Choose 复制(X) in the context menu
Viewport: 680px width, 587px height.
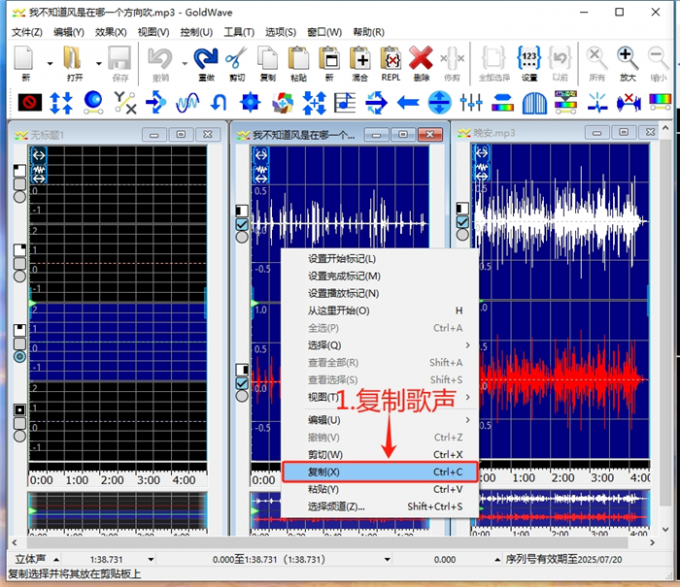click(x=380, y=472)
